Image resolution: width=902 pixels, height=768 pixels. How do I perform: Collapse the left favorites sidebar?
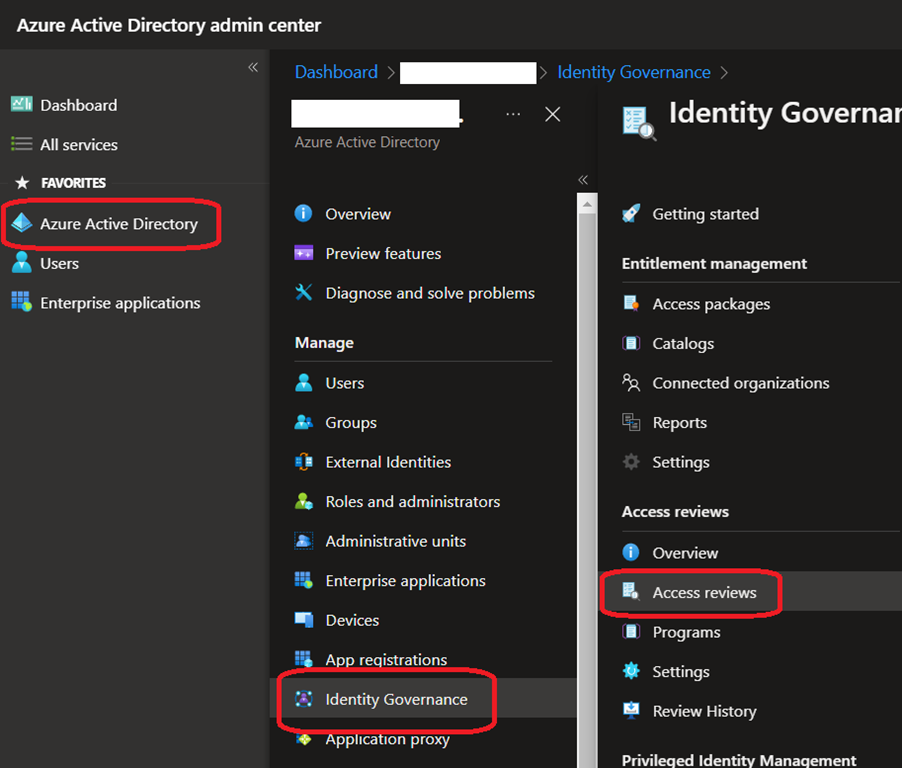tap(253, 68)
